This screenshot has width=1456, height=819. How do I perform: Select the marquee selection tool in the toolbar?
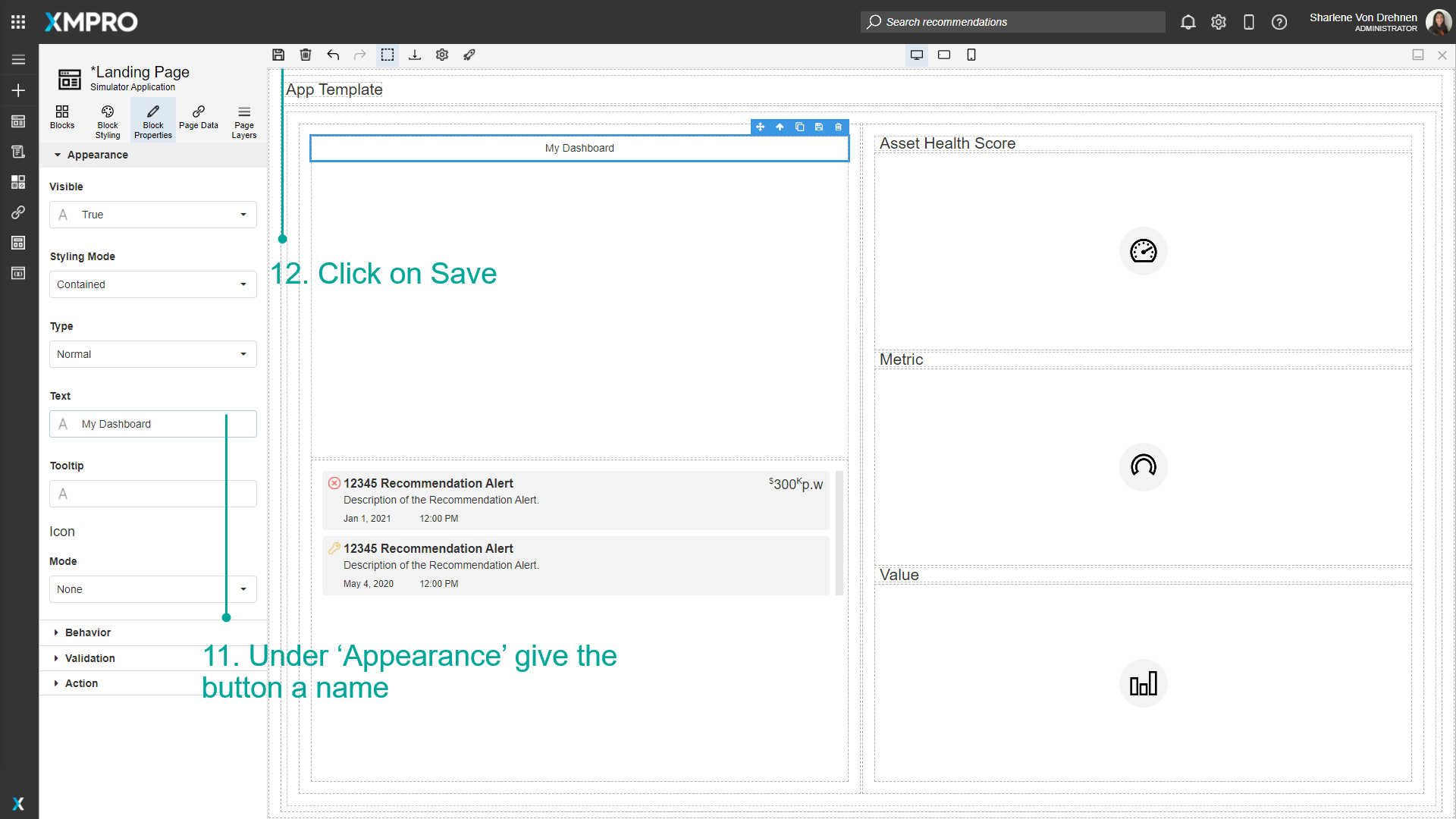[x=388, y=55]
